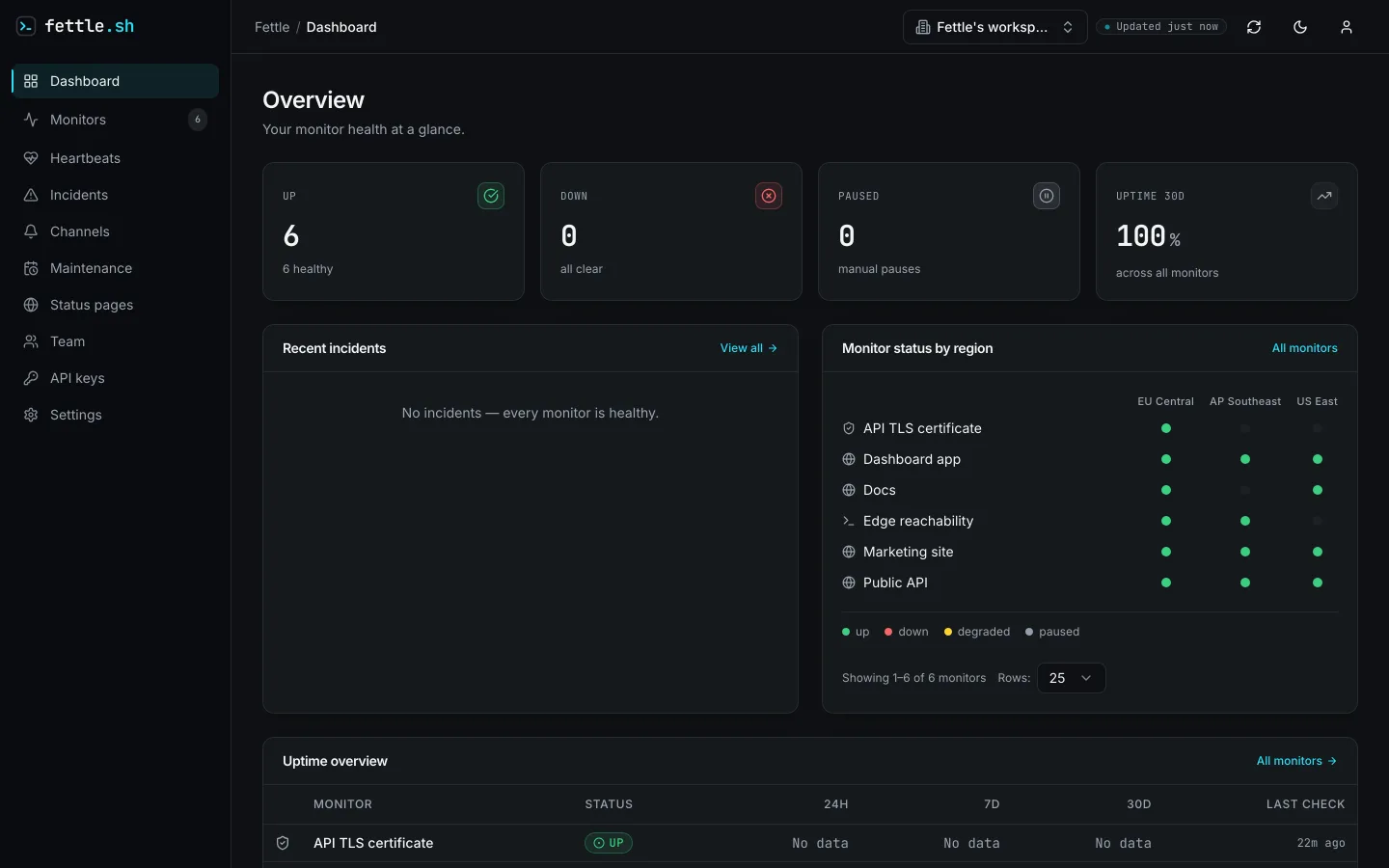The width and height of the screenshot is (1389, 868).
Task: Click Dashboard app AP Southeast status dot
Action: [1245, 459]
